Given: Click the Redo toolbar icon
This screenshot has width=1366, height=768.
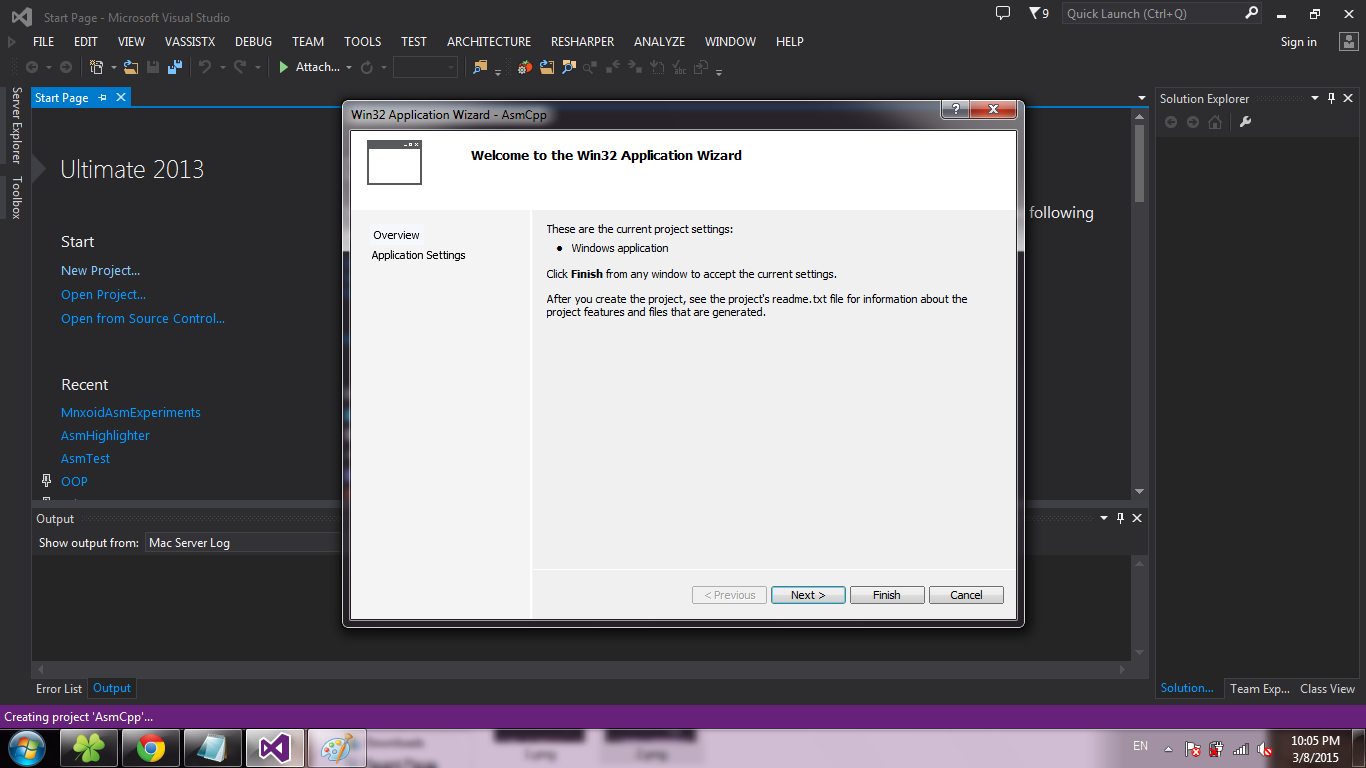Looking at the screenshot, I should (240, 67).
